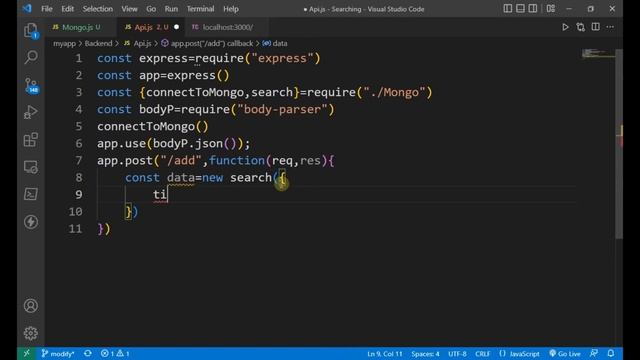Click the VS Code logo in title bar
Screen dimensions: 640x360
pyautogui.click(x=27, y=9)
